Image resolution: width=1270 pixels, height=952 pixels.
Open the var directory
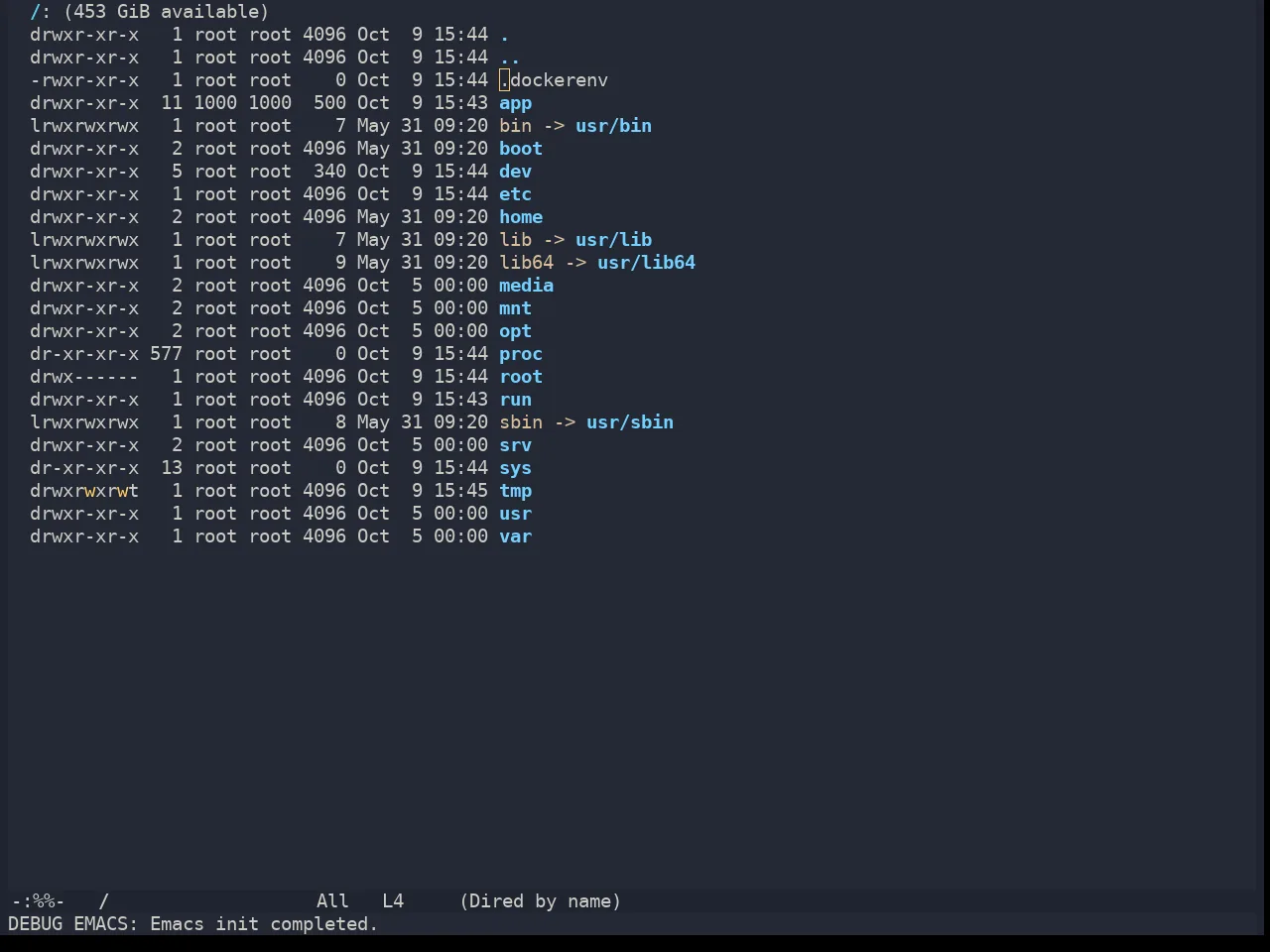pos(515,536)
